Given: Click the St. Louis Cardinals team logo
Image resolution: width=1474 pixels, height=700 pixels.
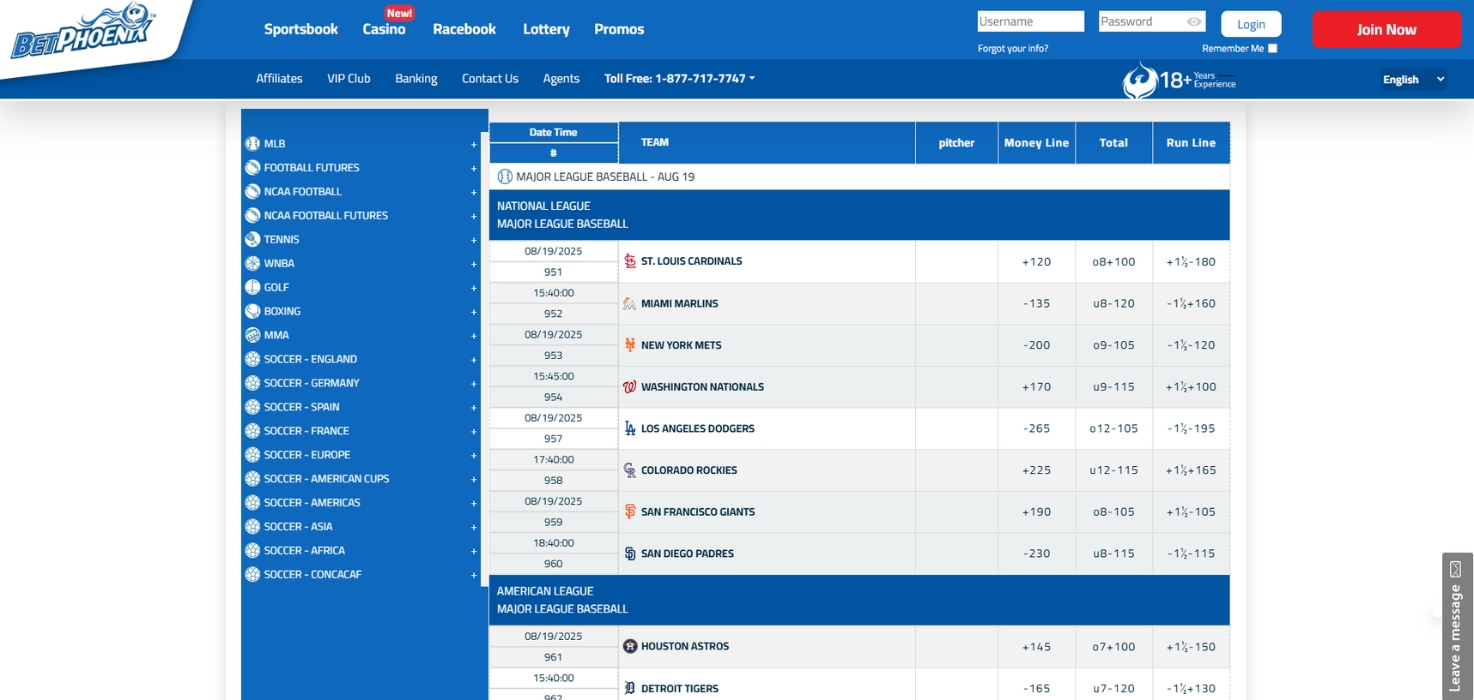Looking at the screenshot, I should click(630, 261).
